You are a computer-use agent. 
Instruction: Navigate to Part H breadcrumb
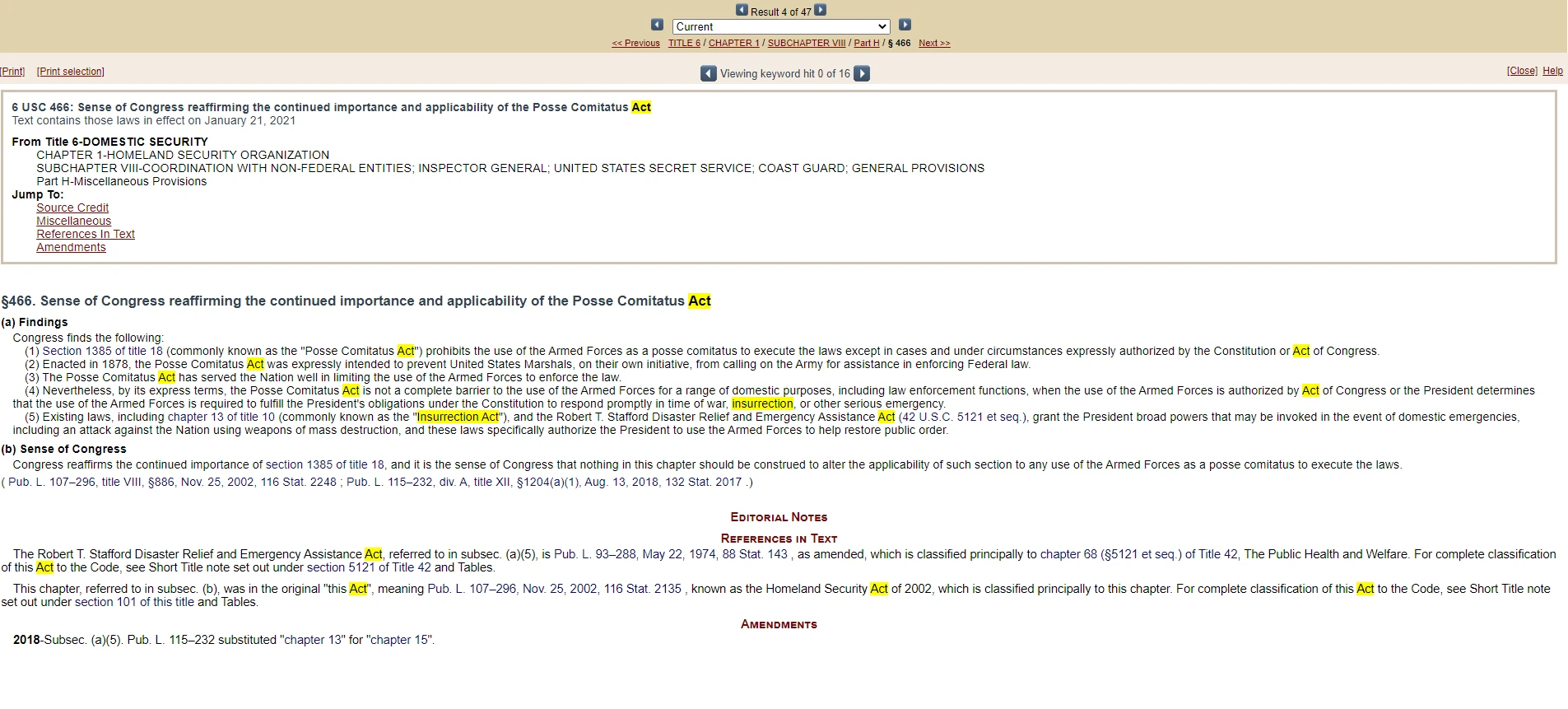tap(866, 44)
